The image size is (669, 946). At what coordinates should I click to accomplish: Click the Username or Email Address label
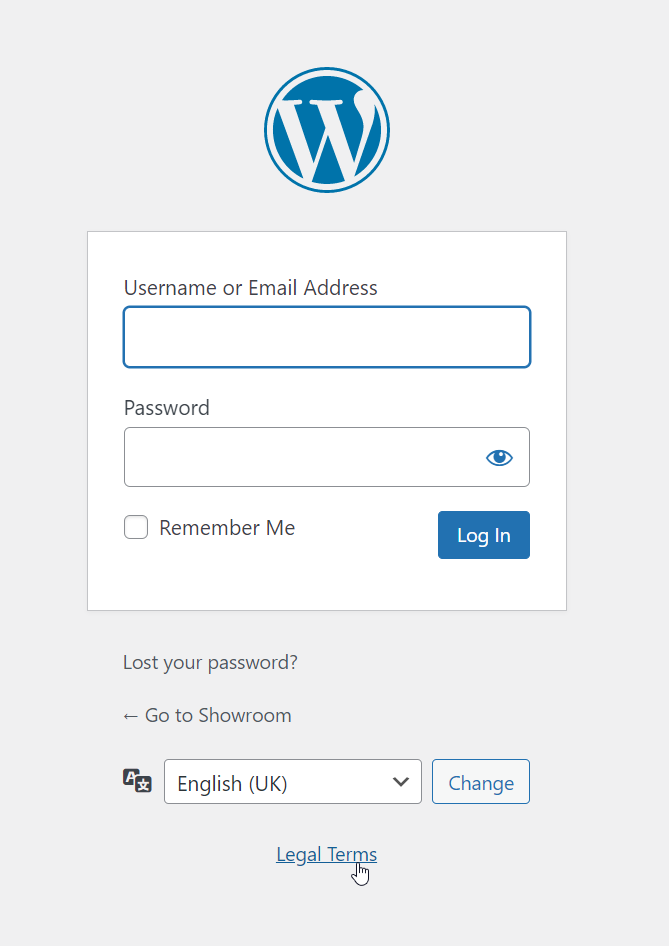pos(251,288)
